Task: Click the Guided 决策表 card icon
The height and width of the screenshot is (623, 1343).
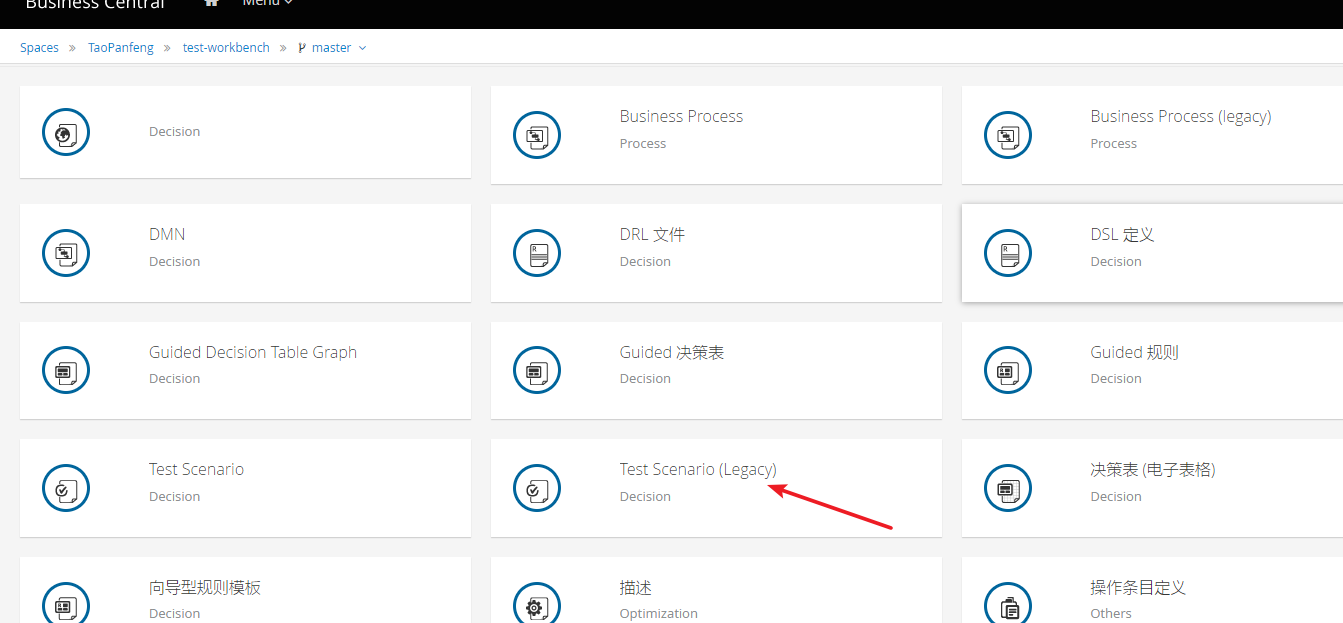Action: click(537, 370)
